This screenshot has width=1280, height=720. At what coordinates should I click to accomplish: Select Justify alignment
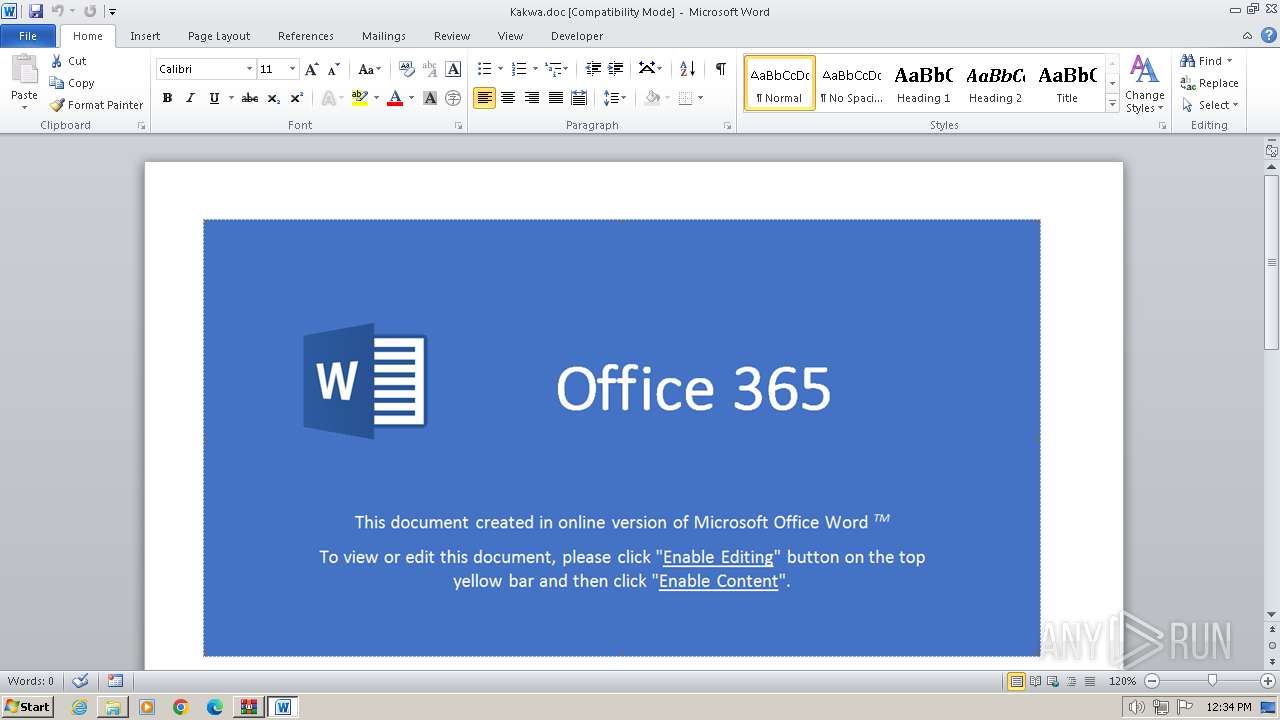[555, 98]
